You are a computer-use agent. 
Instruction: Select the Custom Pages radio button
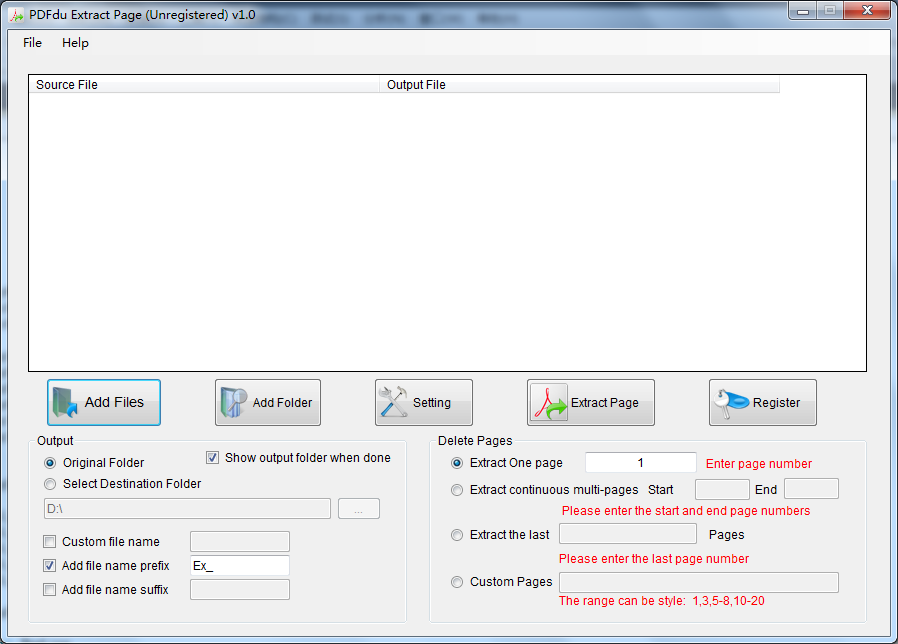click(457, 582)
